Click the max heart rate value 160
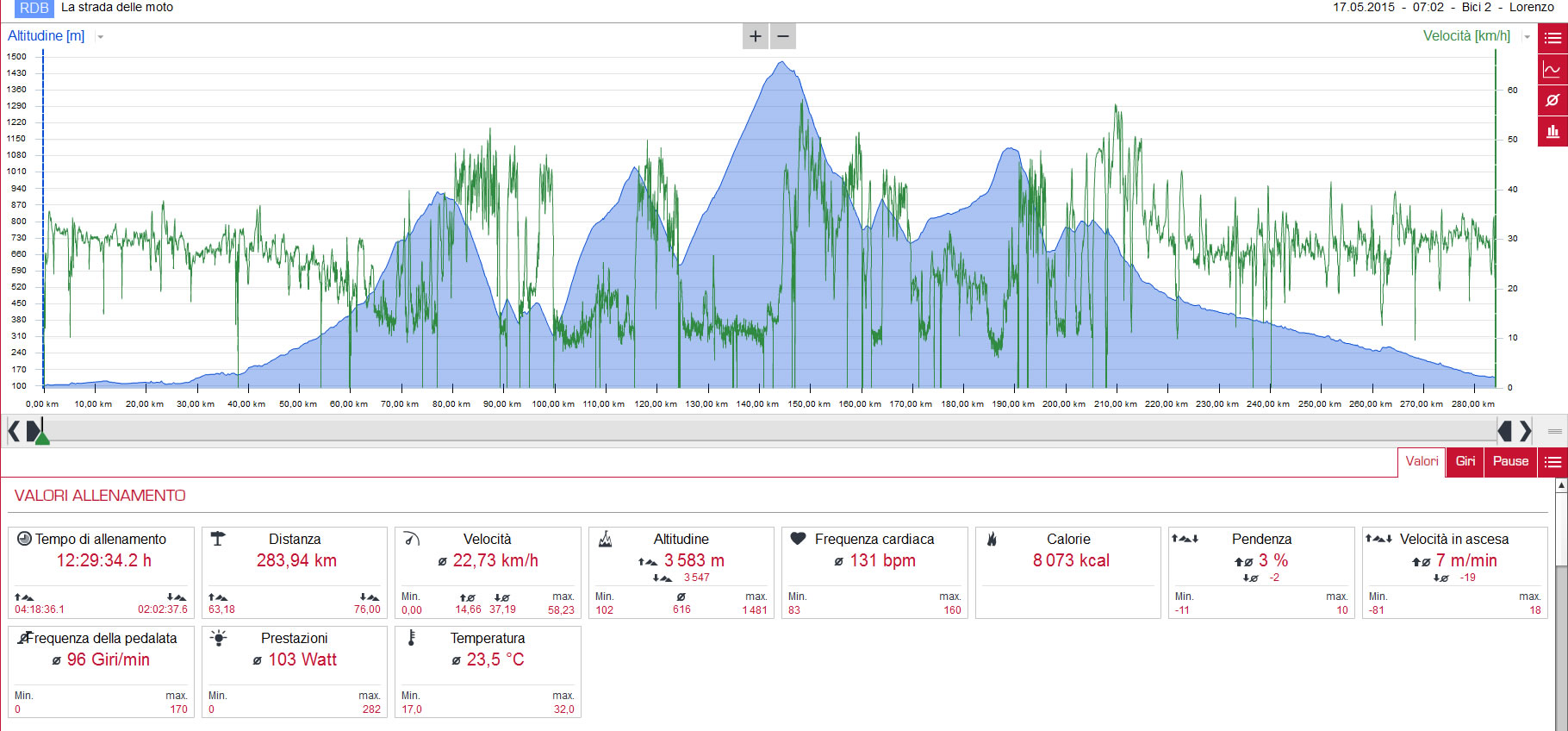1568x731 pixels. 952,609
